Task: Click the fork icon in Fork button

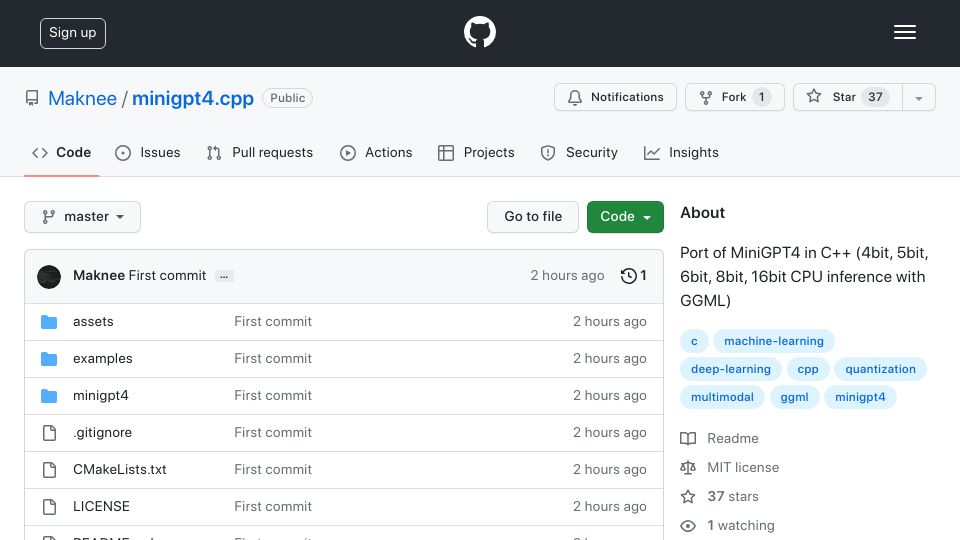Action: pyautogui.click(x=705, y=97)
